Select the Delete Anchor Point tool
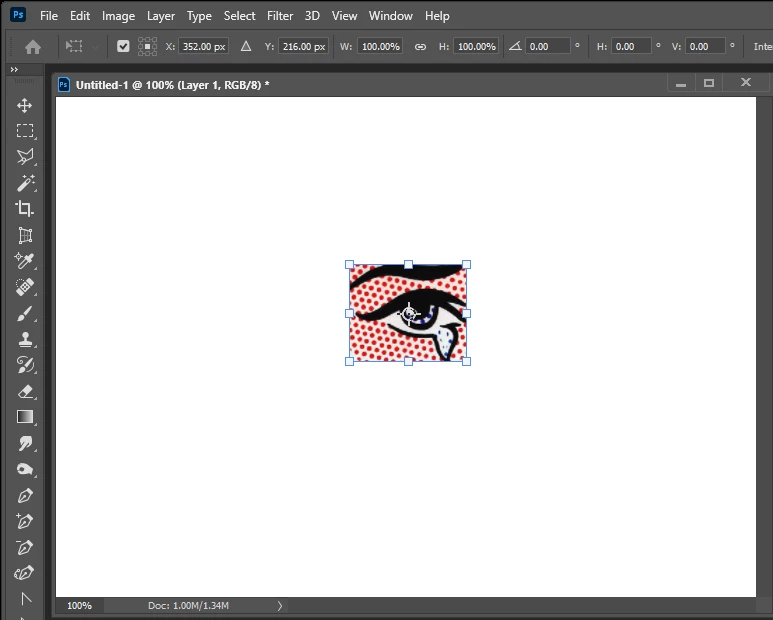773x620 pixels. tap(25, 547)
